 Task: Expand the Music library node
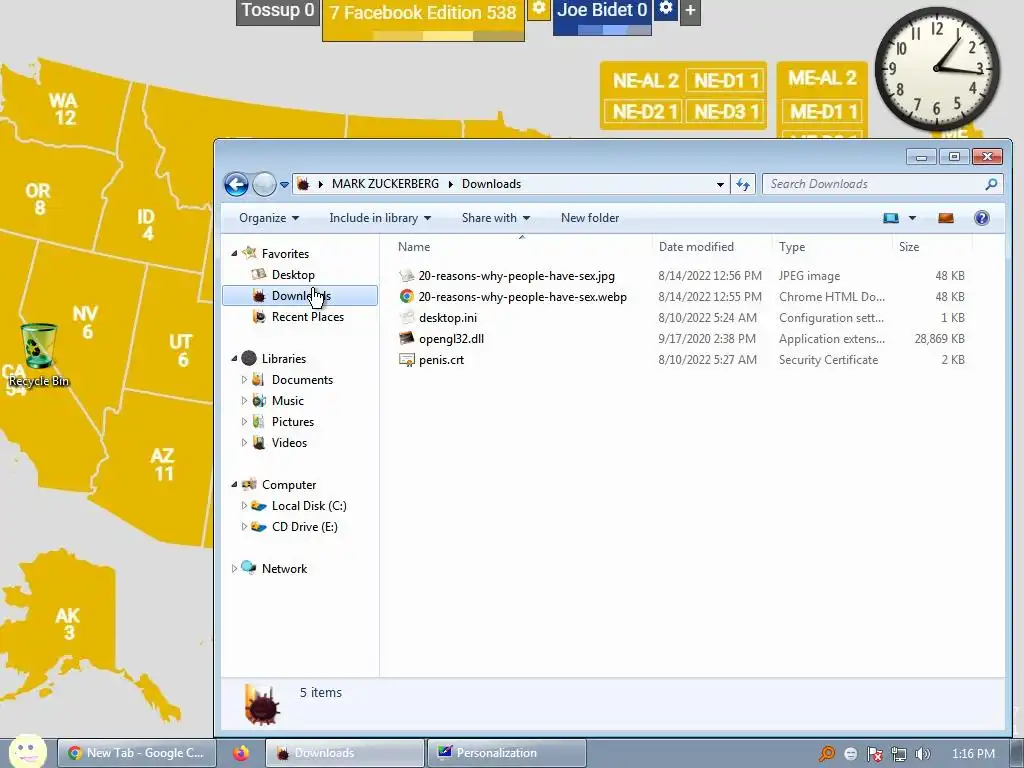(x=244, y=400)
